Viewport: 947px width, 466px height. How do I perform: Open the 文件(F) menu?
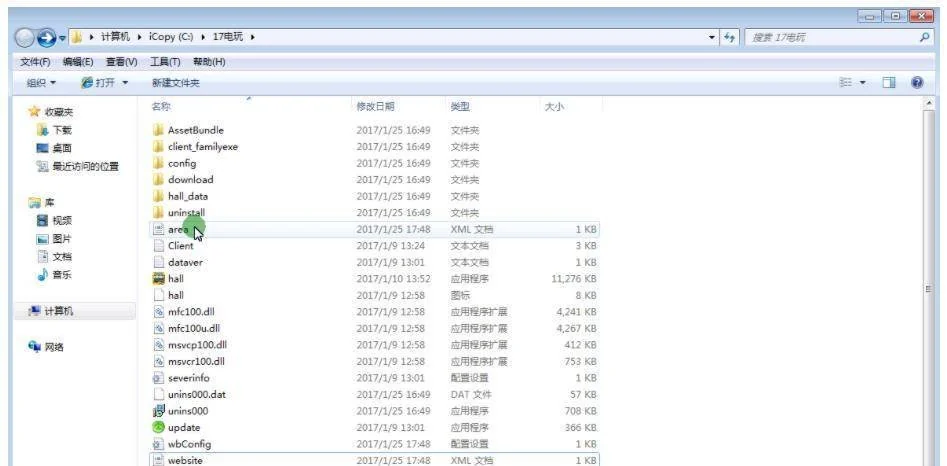coord(36,62)
